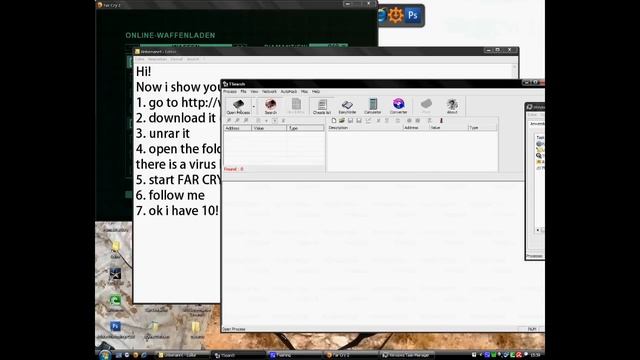Open the Converter tool

tap(398, 106)
